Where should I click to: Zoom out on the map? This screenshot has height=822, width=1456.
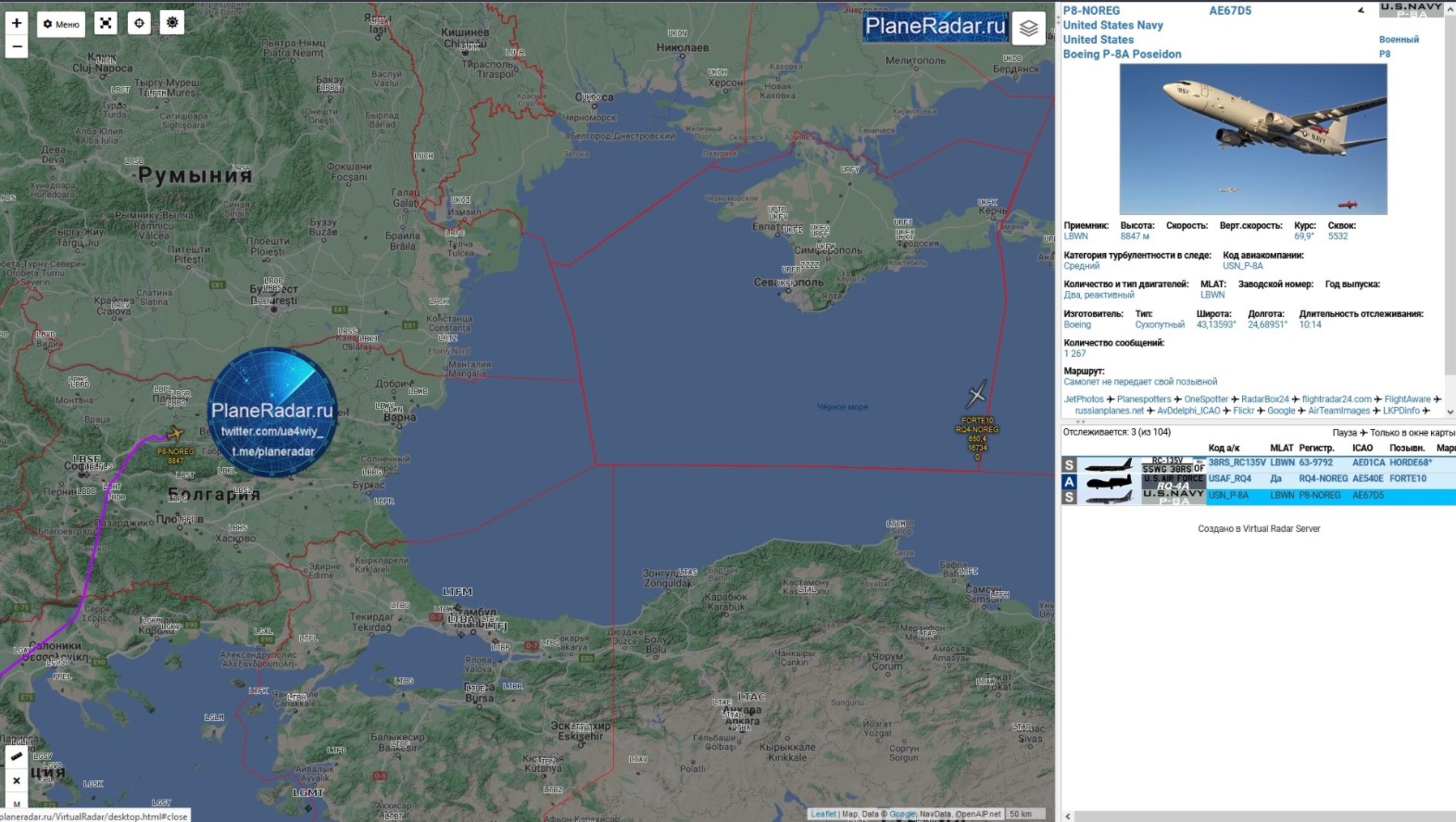click(17, 46)
